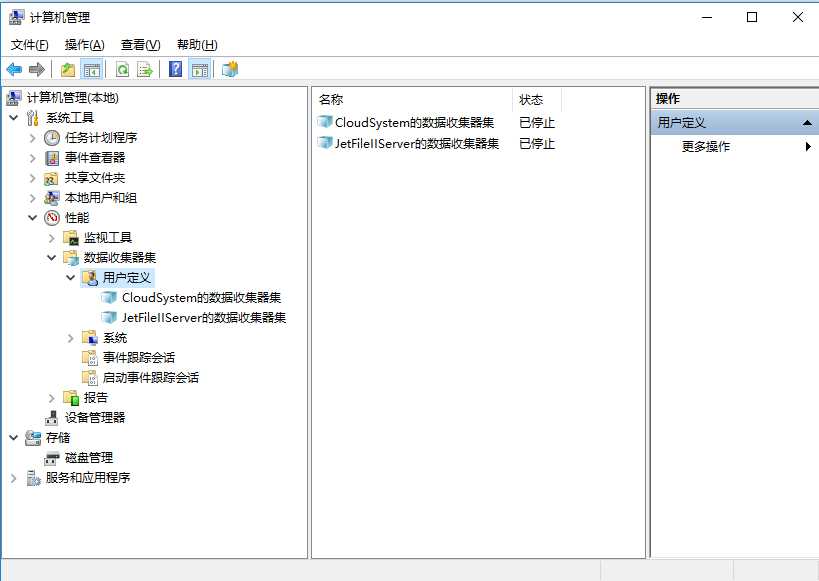Expand the 共享文件夹 tree node

click(x=32, y=178)
